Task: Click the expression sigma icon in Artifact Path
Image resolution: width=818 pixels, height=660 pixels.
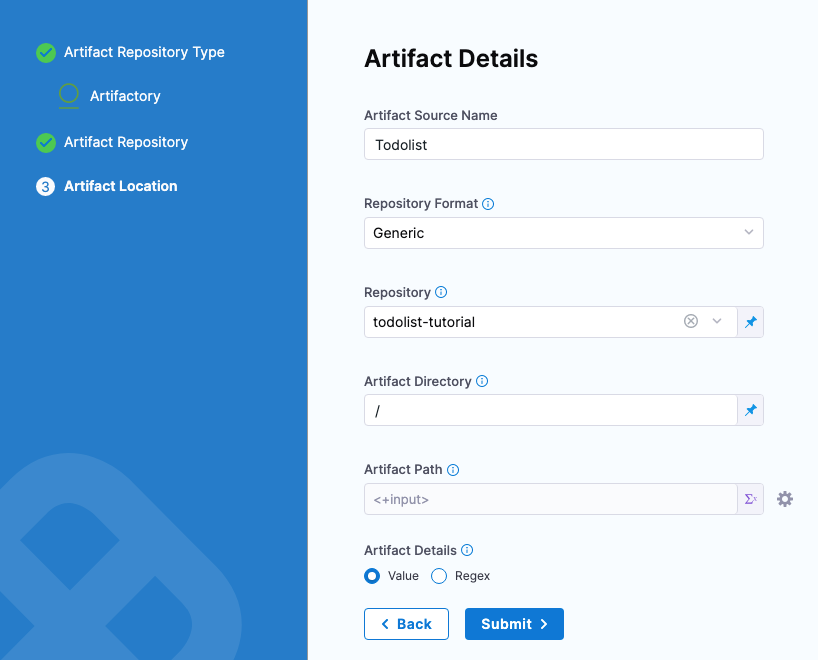Action: coord(750,499)
